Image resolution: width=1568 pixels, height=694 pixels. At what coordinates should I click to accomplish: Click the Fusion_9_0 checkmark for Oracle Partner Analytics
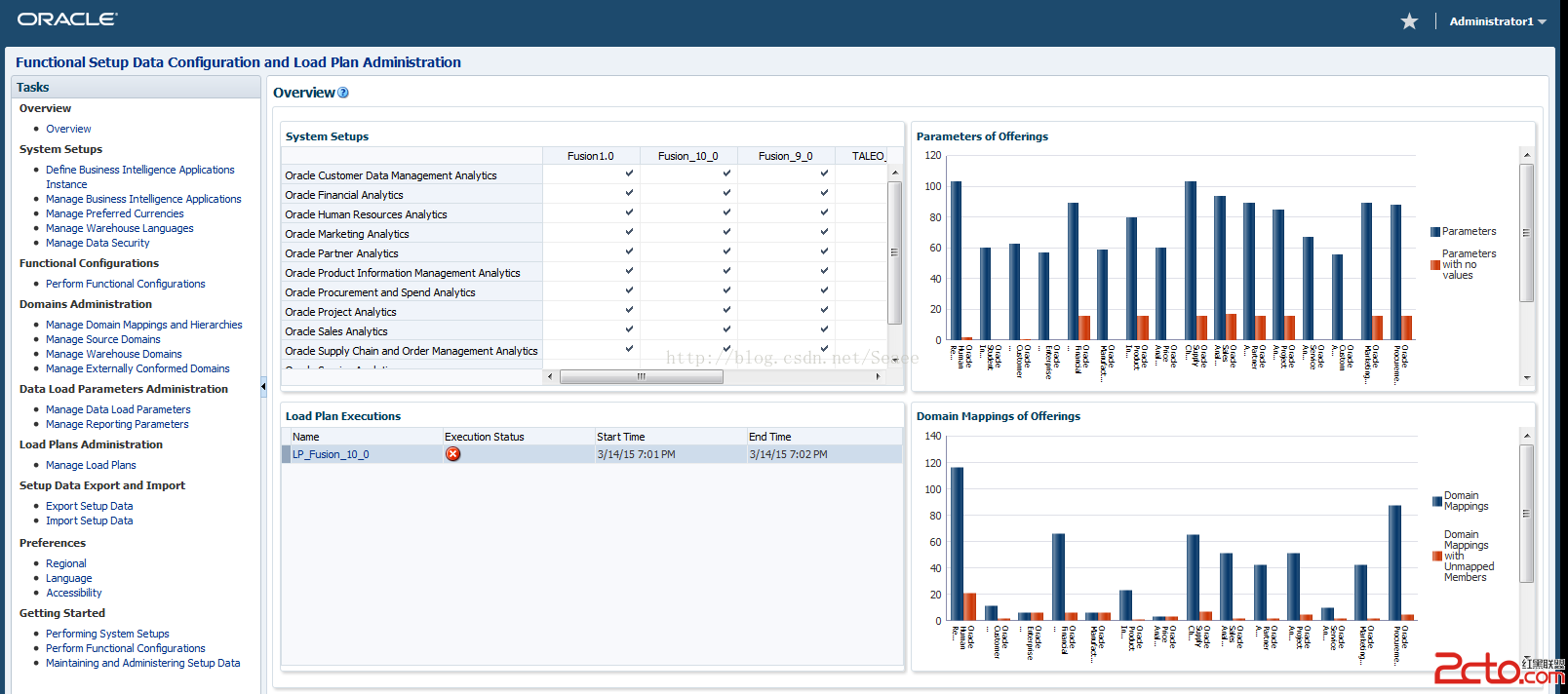824,251
